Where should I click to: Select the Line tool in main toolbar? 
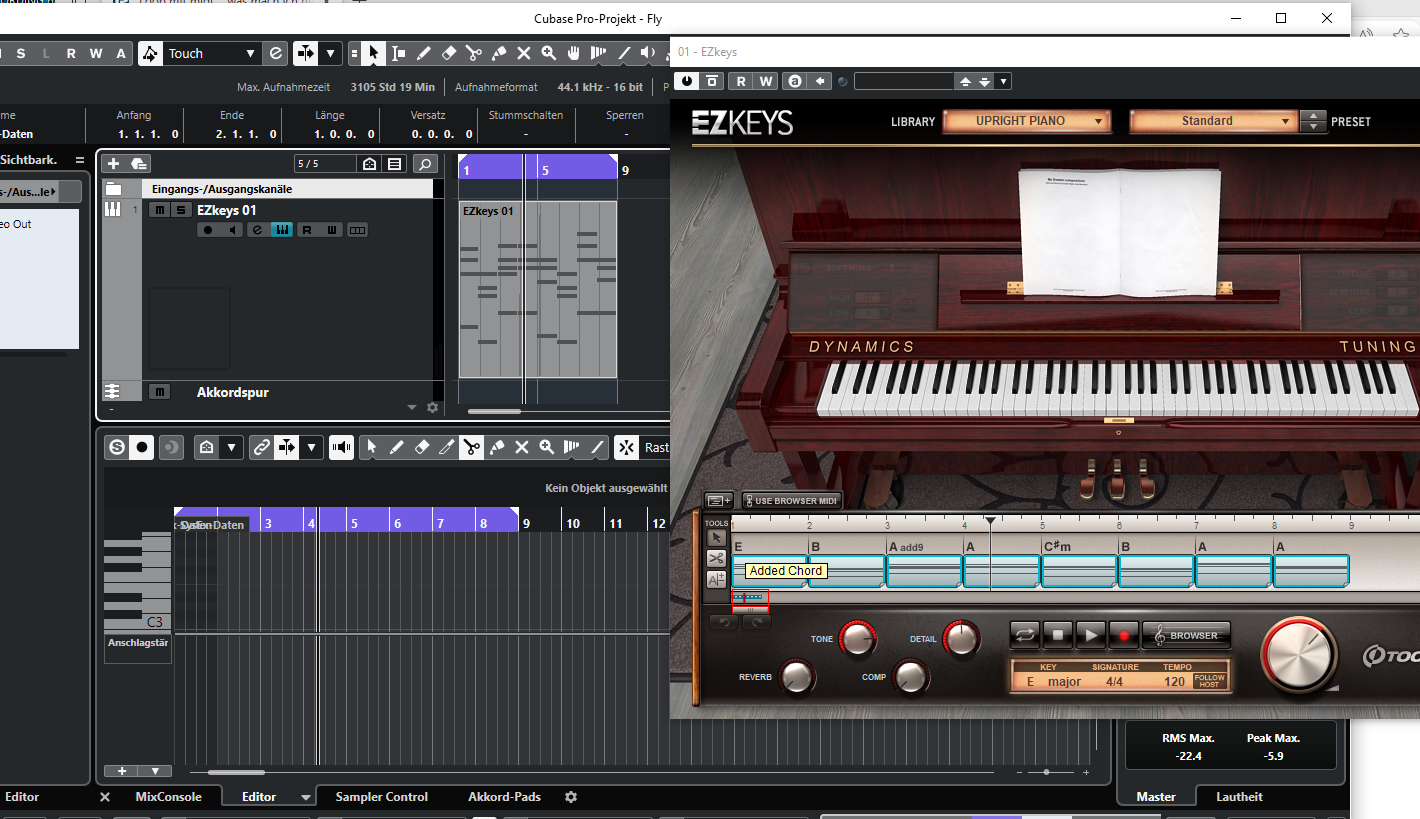624,53
